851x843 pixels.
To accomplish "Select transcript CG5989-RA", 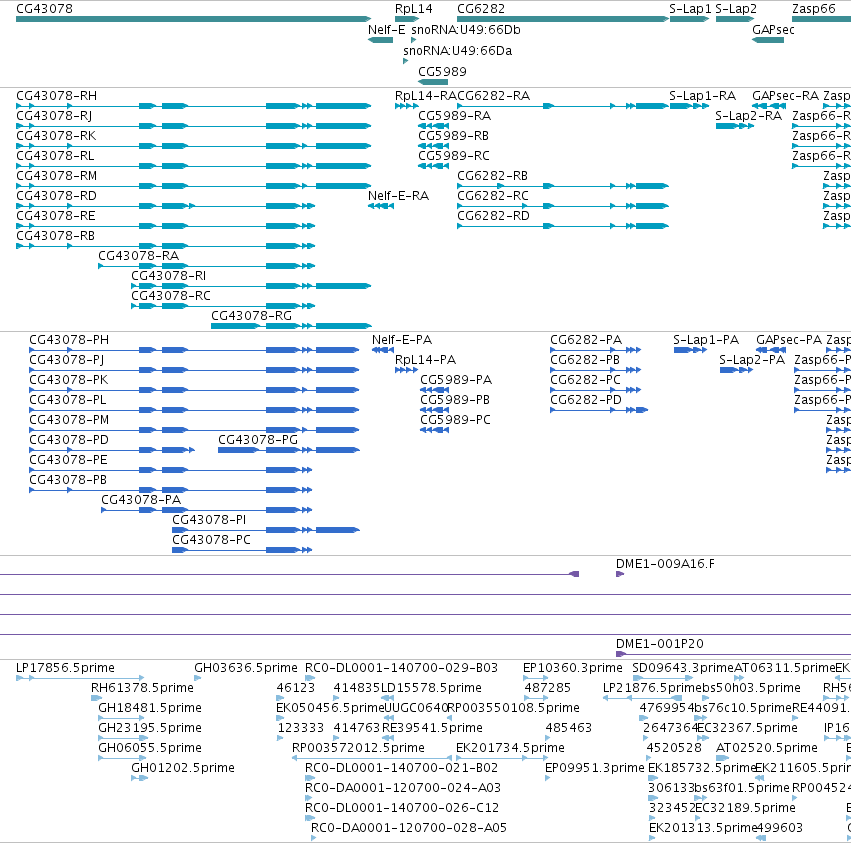I will pyautogui.click(x=454, y=116).
